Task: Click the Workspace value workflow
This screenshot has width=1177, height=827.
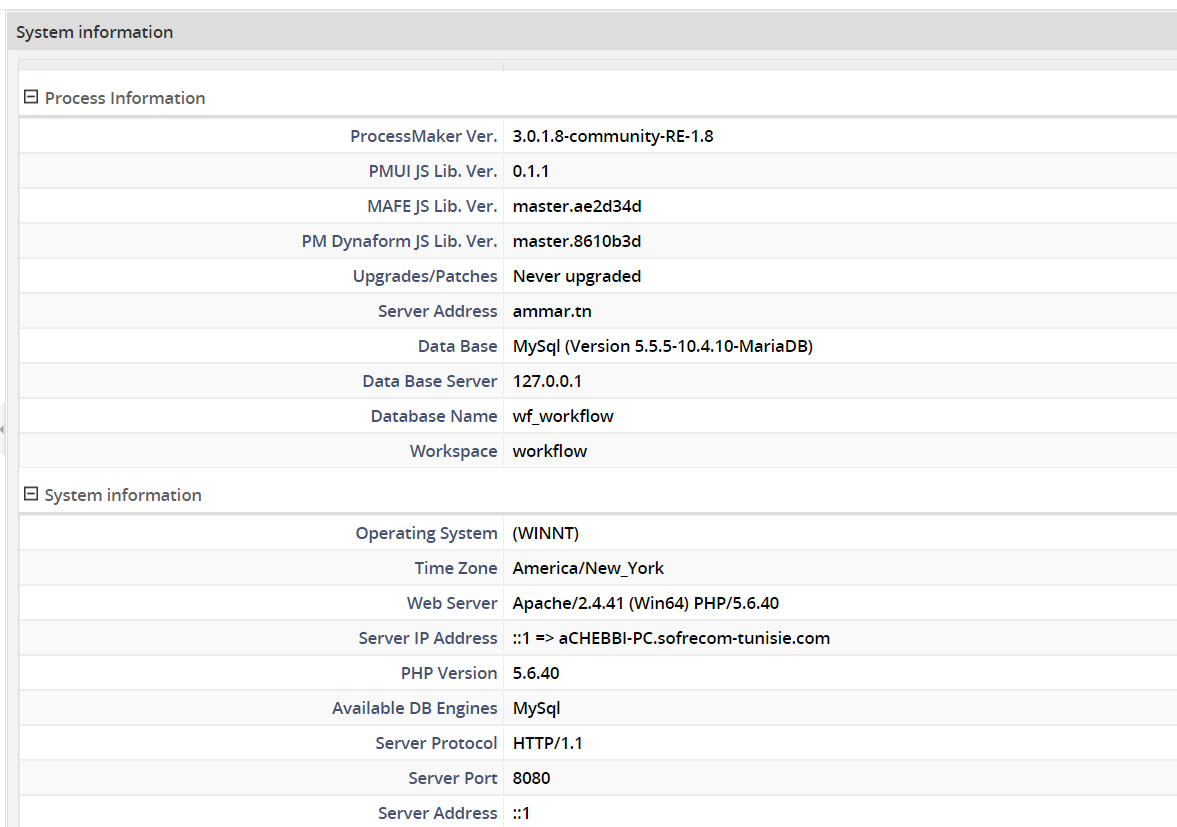Action: (549, 450)
